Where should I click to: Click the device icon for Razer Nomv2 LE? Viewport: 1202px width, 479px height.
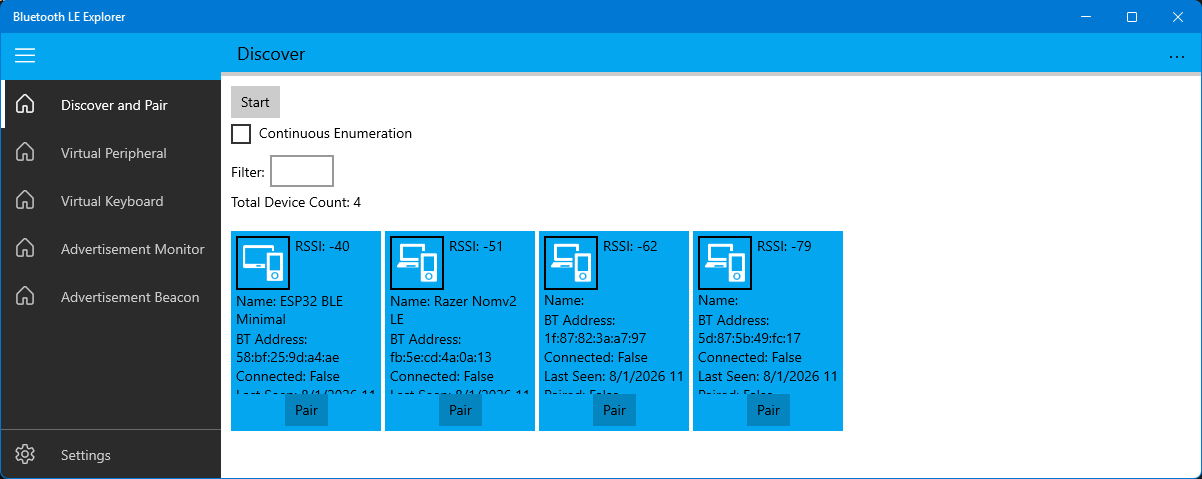(x=417, y=263)
